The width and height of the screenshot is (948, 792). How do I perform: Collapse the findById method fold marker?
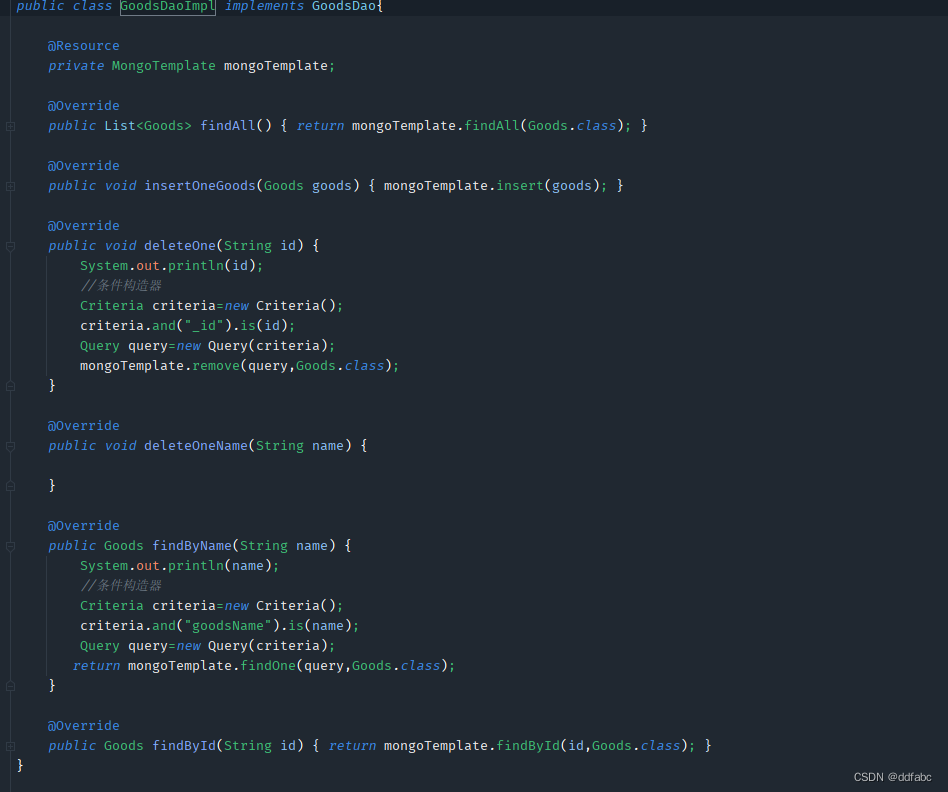tap(10, 745)
